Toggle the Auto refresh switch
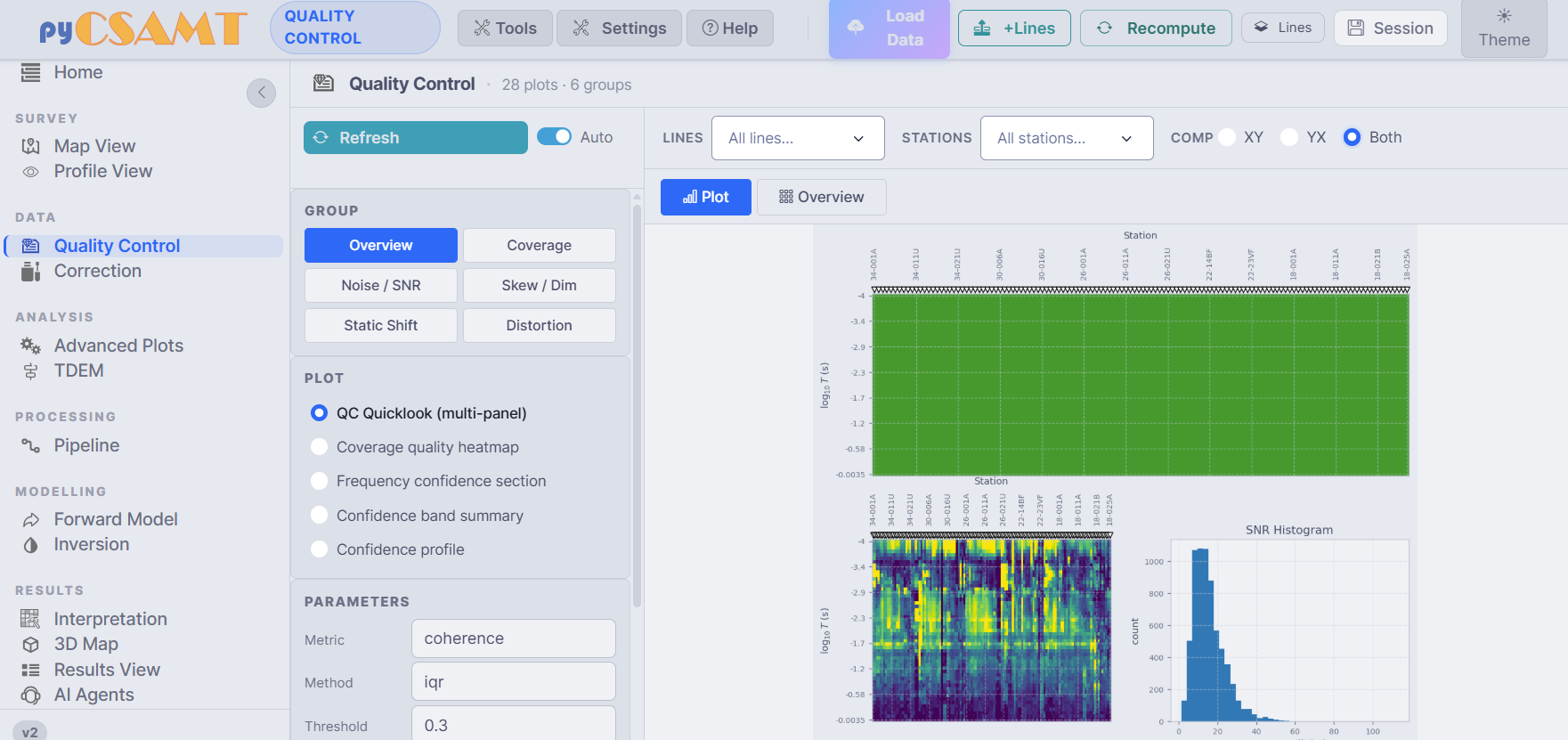 (x=554, y=136)
